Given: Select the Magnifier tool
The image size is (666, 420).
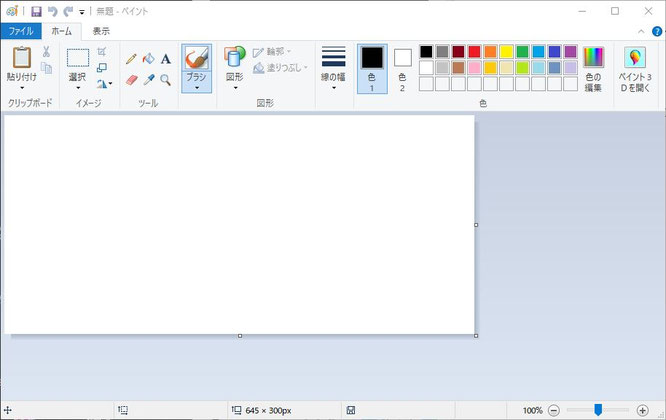Looking at the screenshot, I should (x=165, y=79).
